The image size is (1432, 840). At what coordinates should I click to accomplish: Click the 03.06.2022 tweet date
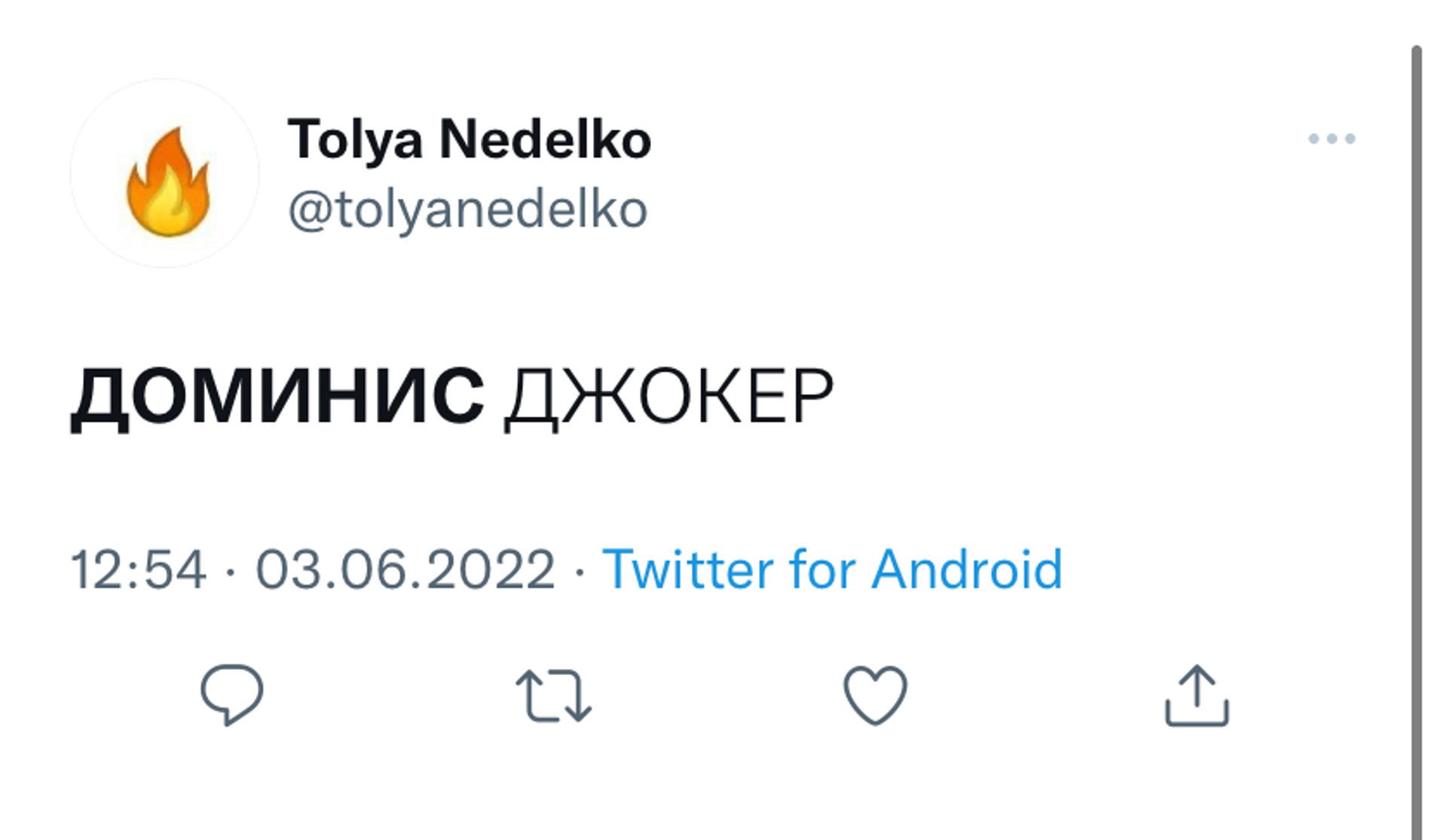[405, 569]
